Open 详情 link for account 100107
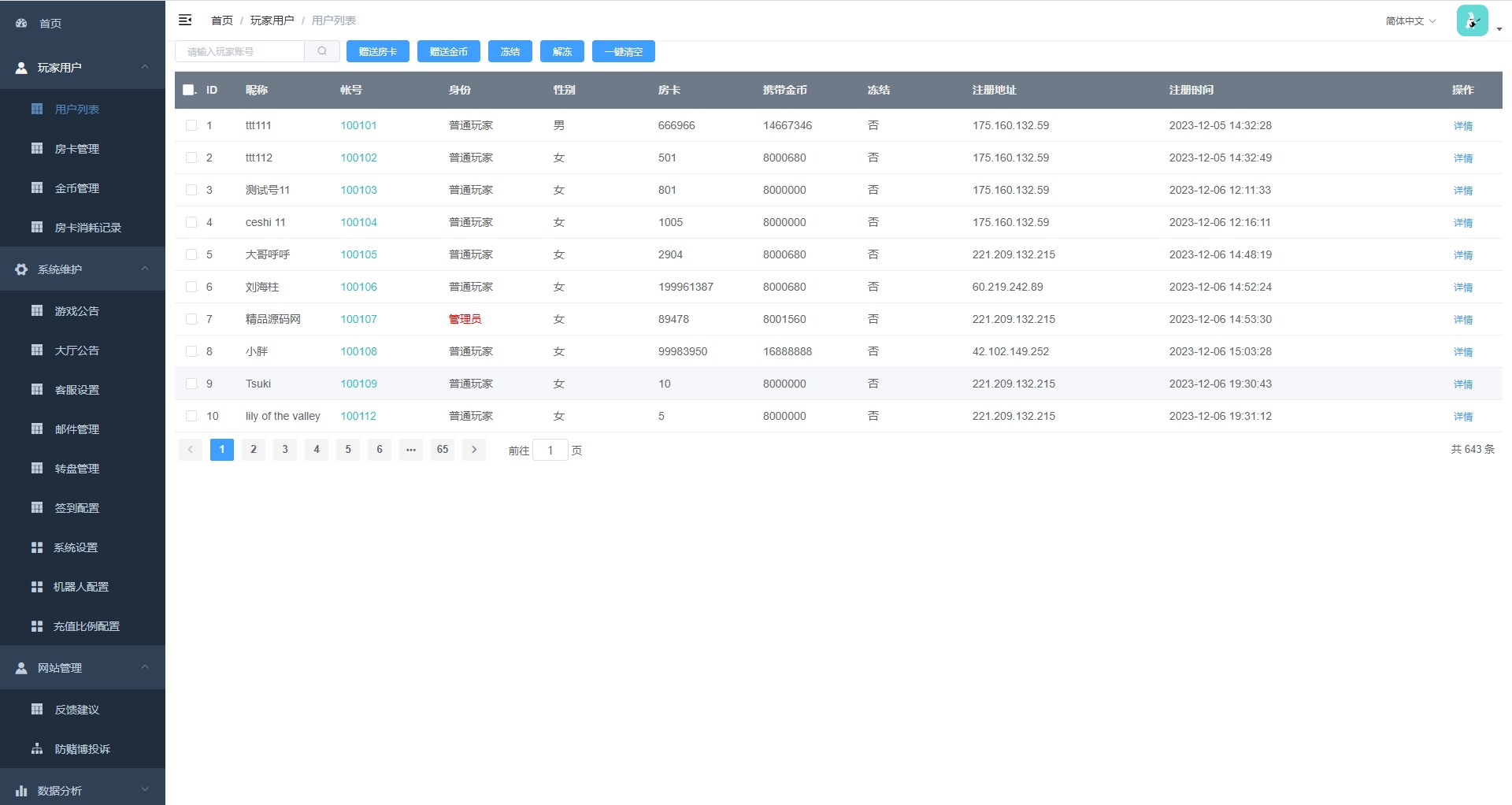 click(x=1462, y=320)
